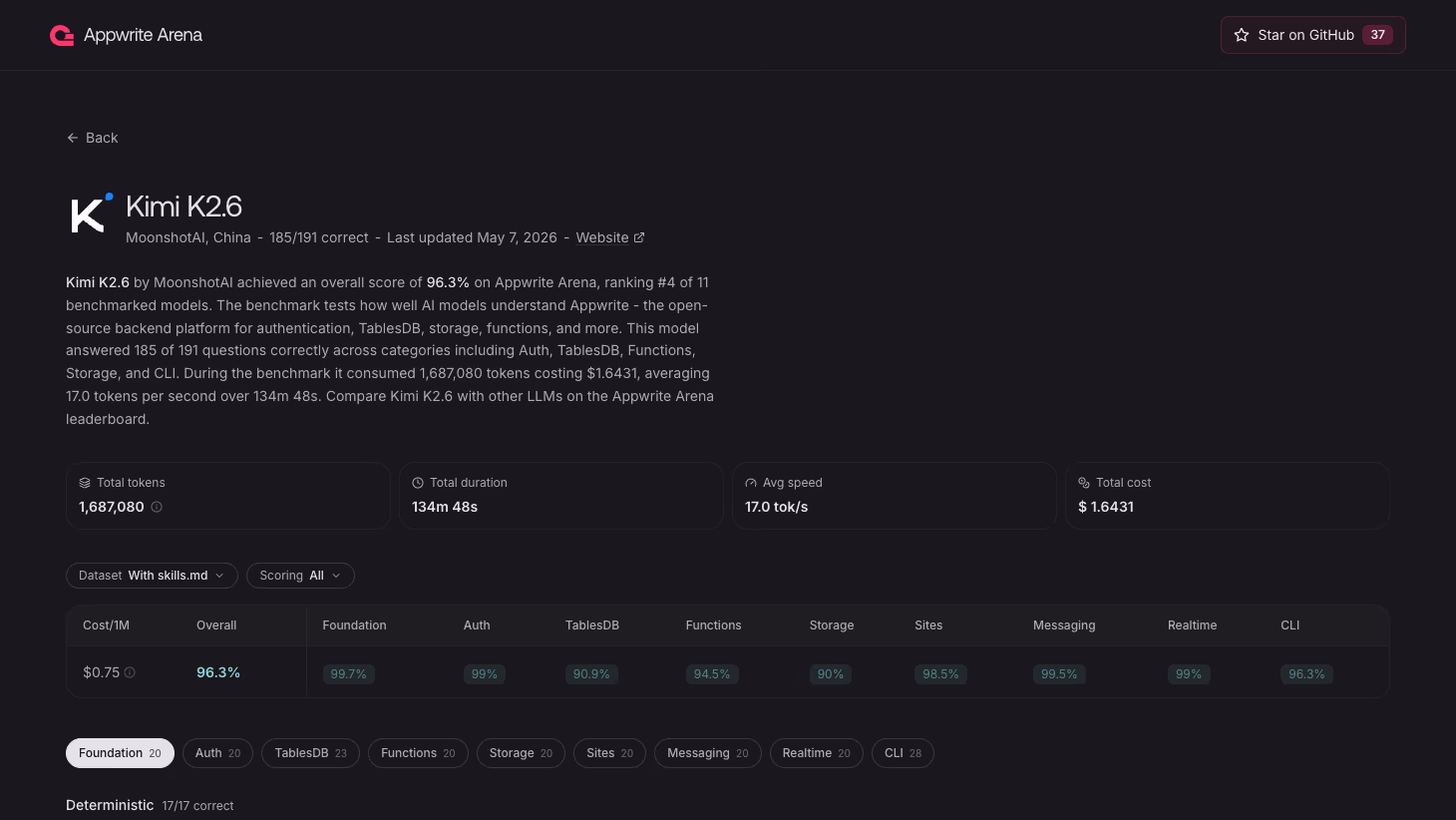Image resolution: width=1456 pixels, height=820 pixels.
Task: Click the Last updated May 7, 2026 text
Action: point(472,237)
